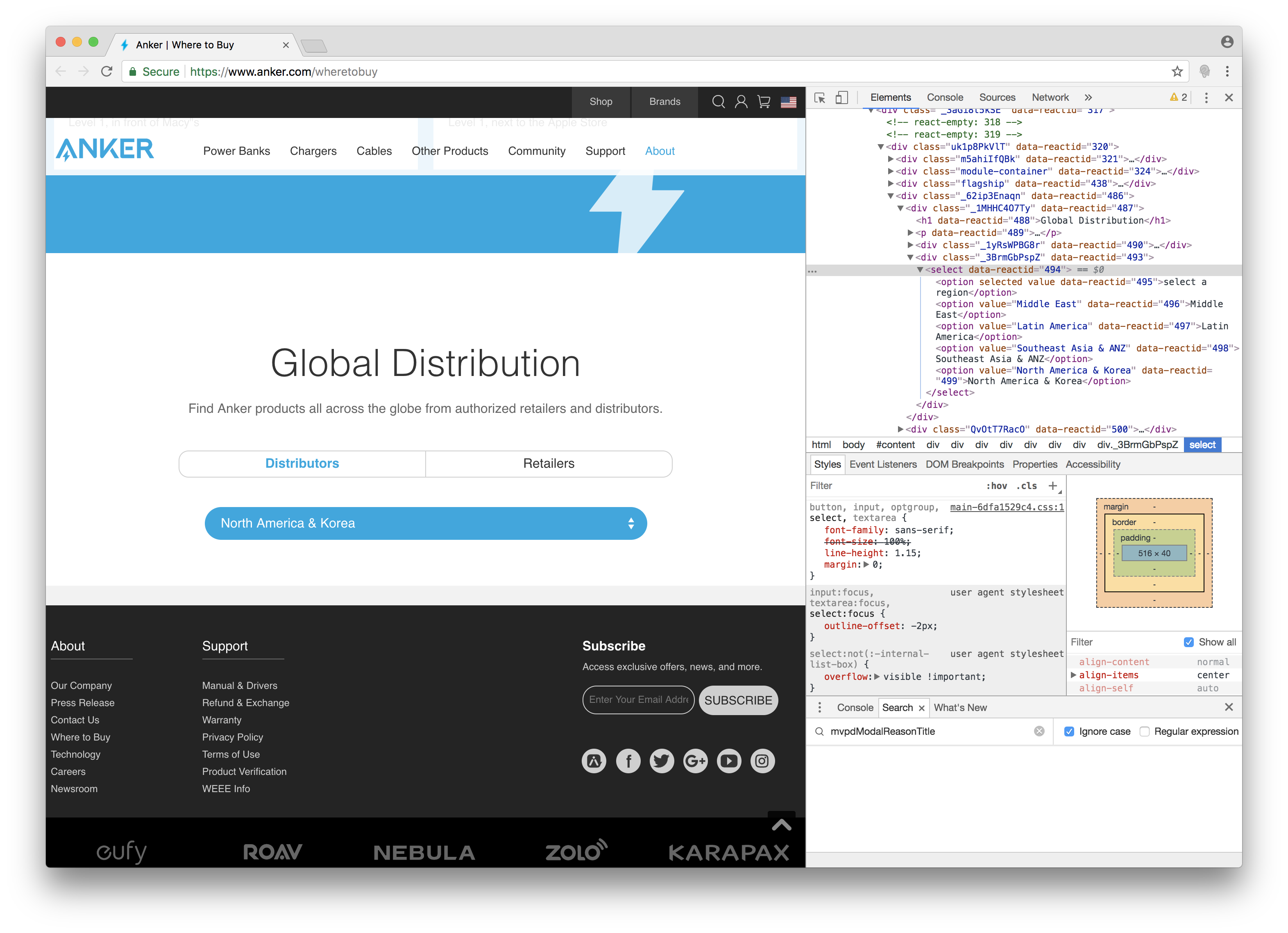This screenshot has height=933, width=1288.
Task: Open the search icon in Anker header
Action: click(x=719, y=102)
